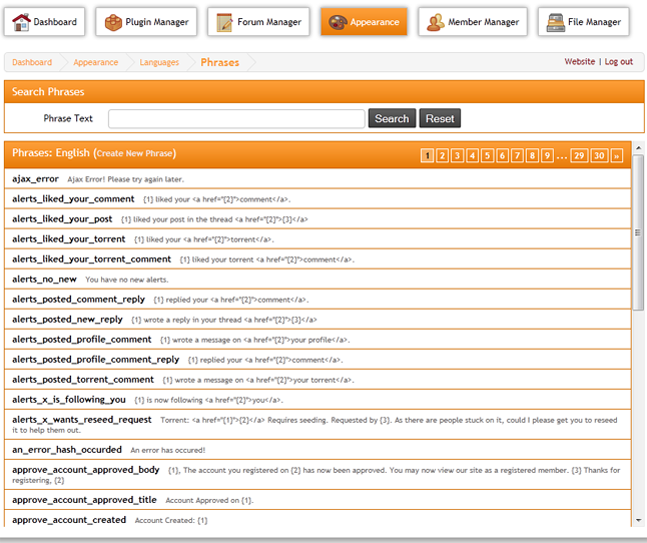The image size is (647, 543).
Task: Go to Appearance breadcrumb link
Action: pos(96,62)
